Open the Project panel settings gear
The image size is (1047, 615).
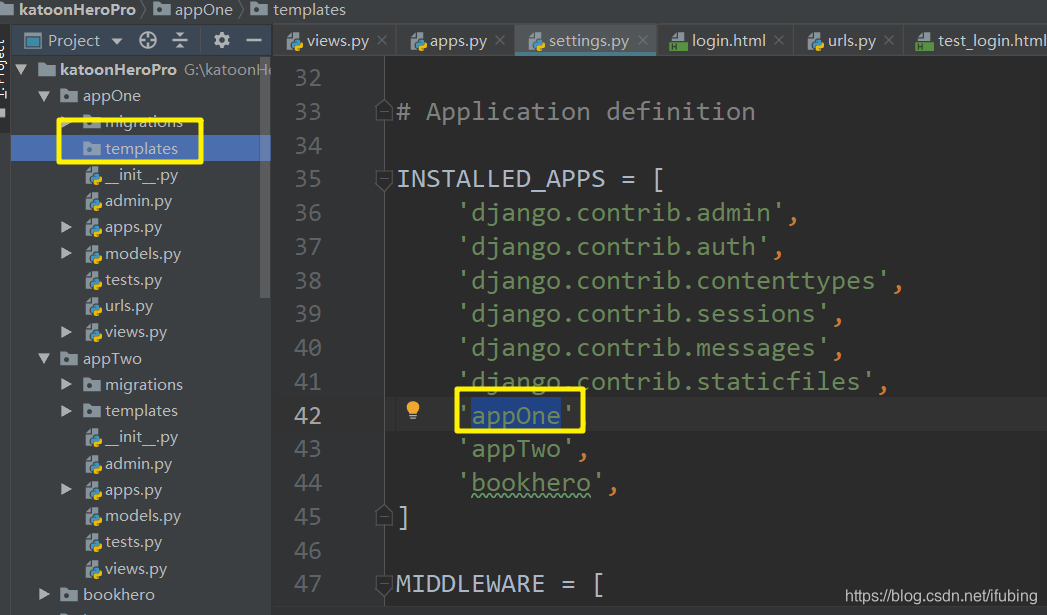pyautogui.click(x=222, y=41)
